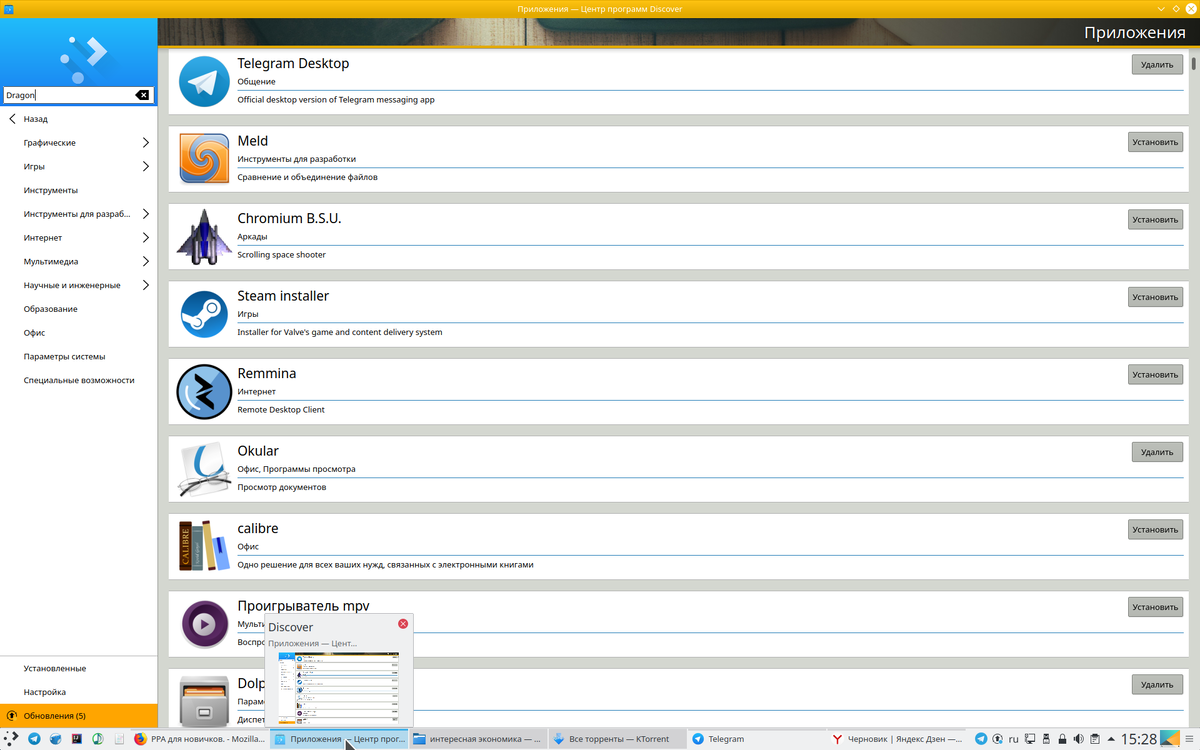Viewport: 1200px width, 750px height.
Task: Remove Telegram Desktop with Удалить
Action: (1157, 65)
